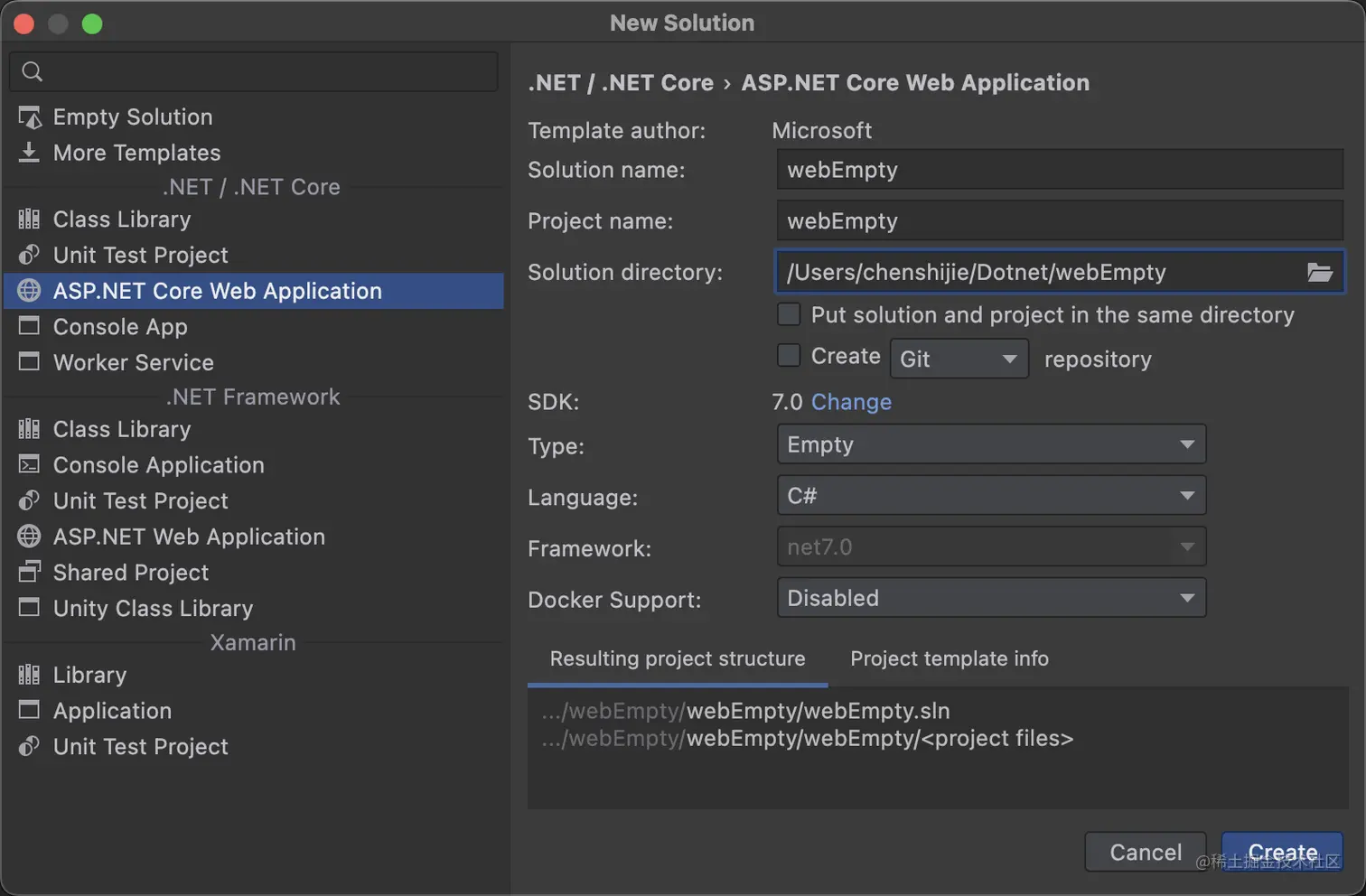
Task: Enable putting solution and project in same directory
Action: [x=789, y=314]
